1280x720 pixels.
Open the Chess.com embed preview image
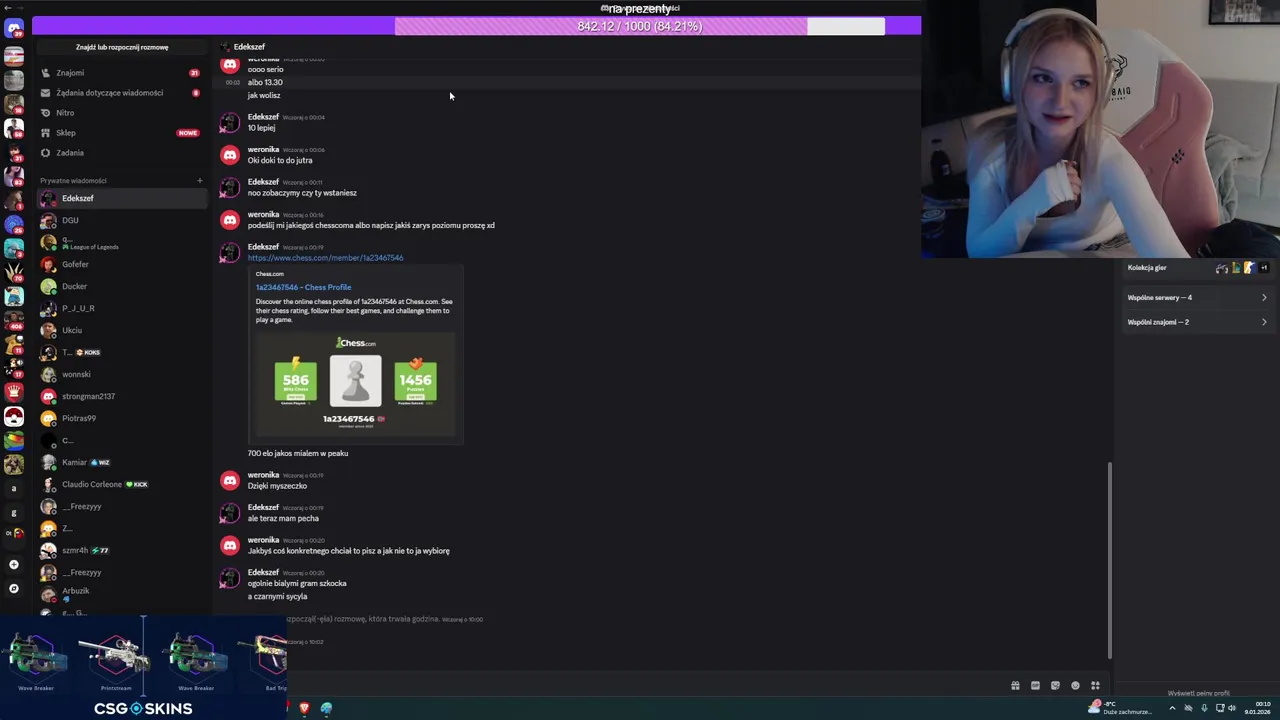pyautogui.click(x=355, y=383)
